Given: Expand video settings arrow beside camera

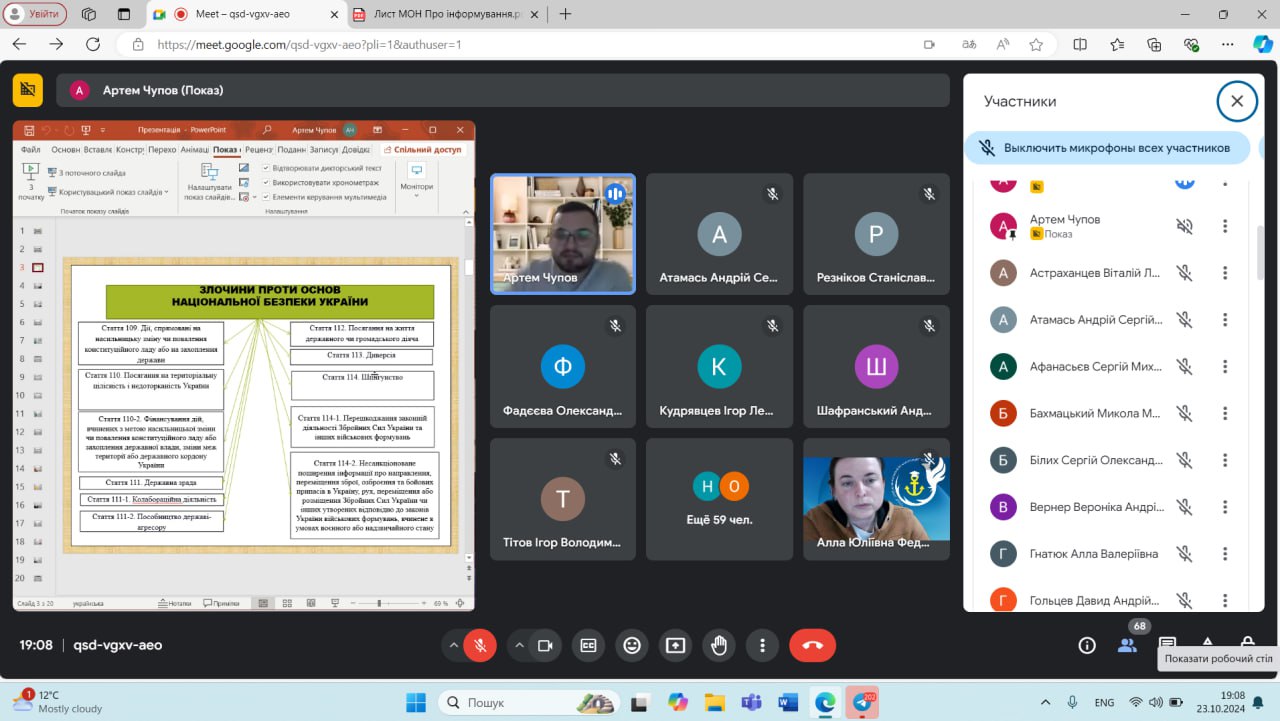Looking at the screenshot, I should (x=519, y=646).
